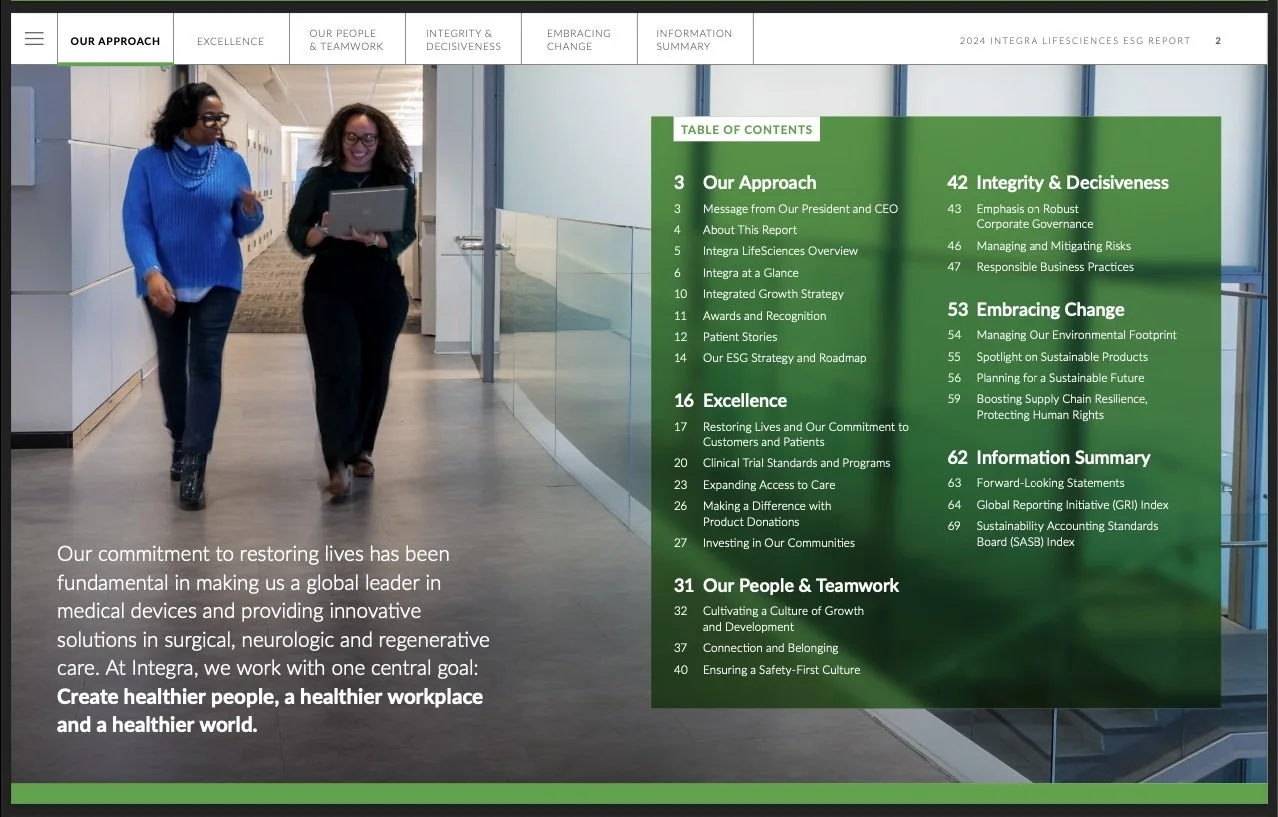Go to Patient Stories page
Viewport: 1278px width, 817px height.
725,337
